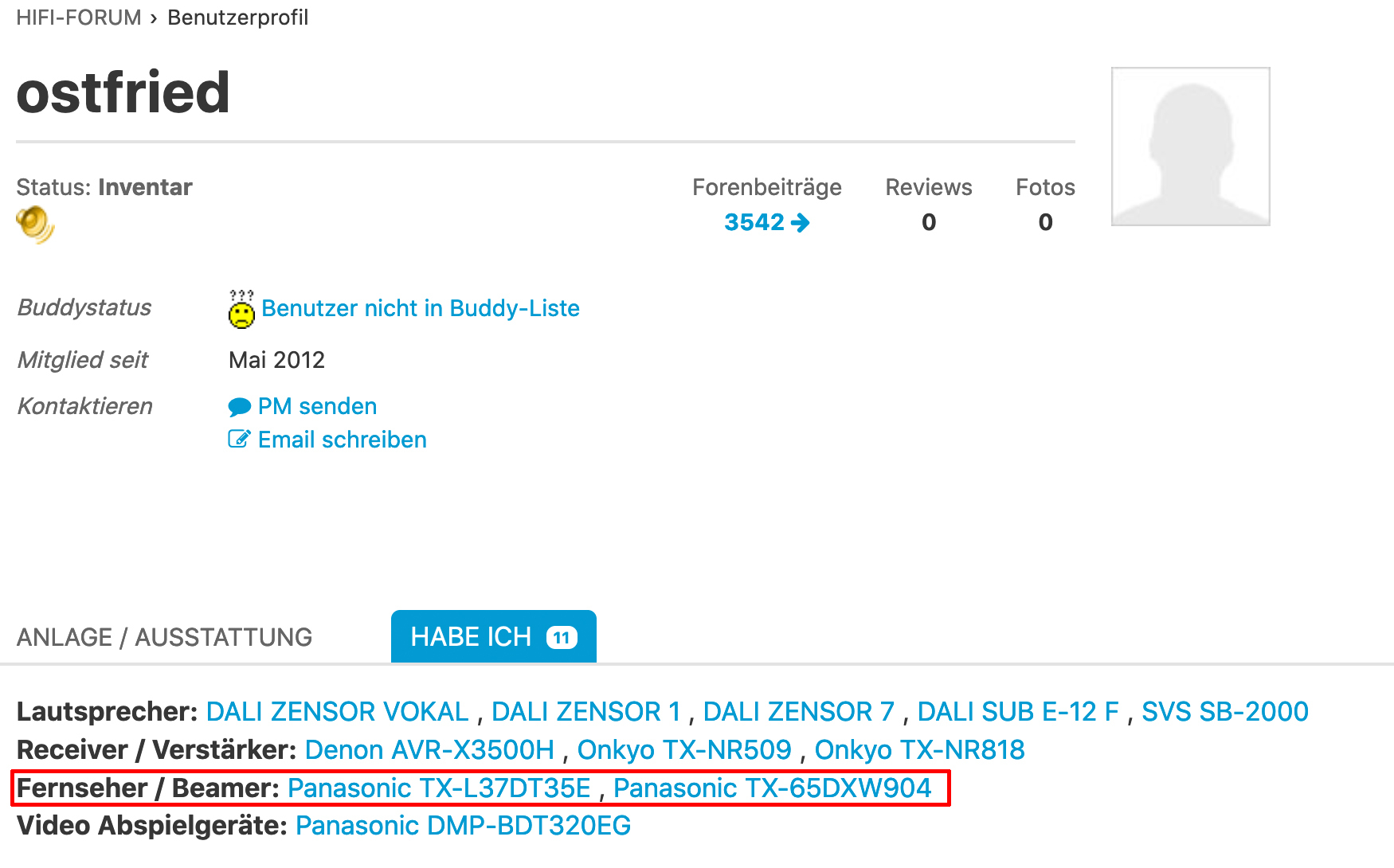Viewport: 1394px width, 868px height.
Task: Click the 11 count badge
Action: tap(562, 638)
